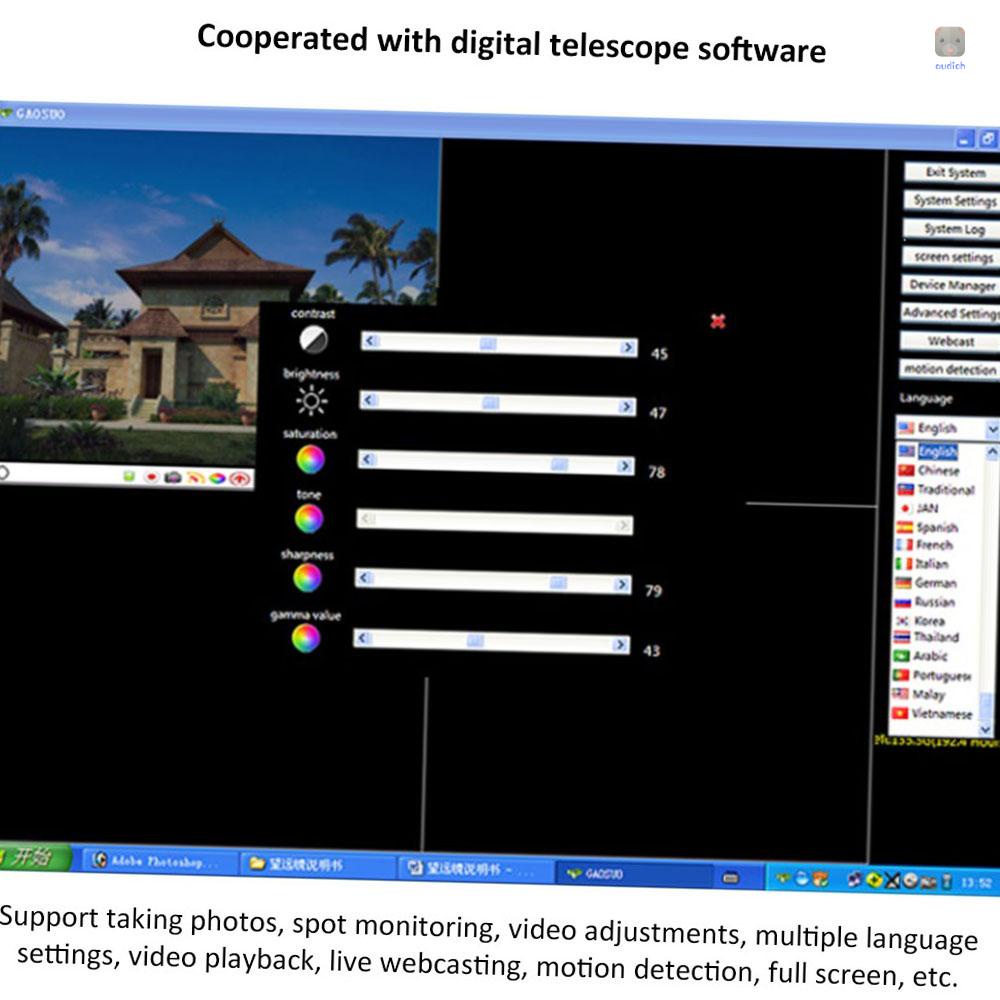The image size is (1000, 1000).
Task: Click the motion detection button
Action: (949, 369)
